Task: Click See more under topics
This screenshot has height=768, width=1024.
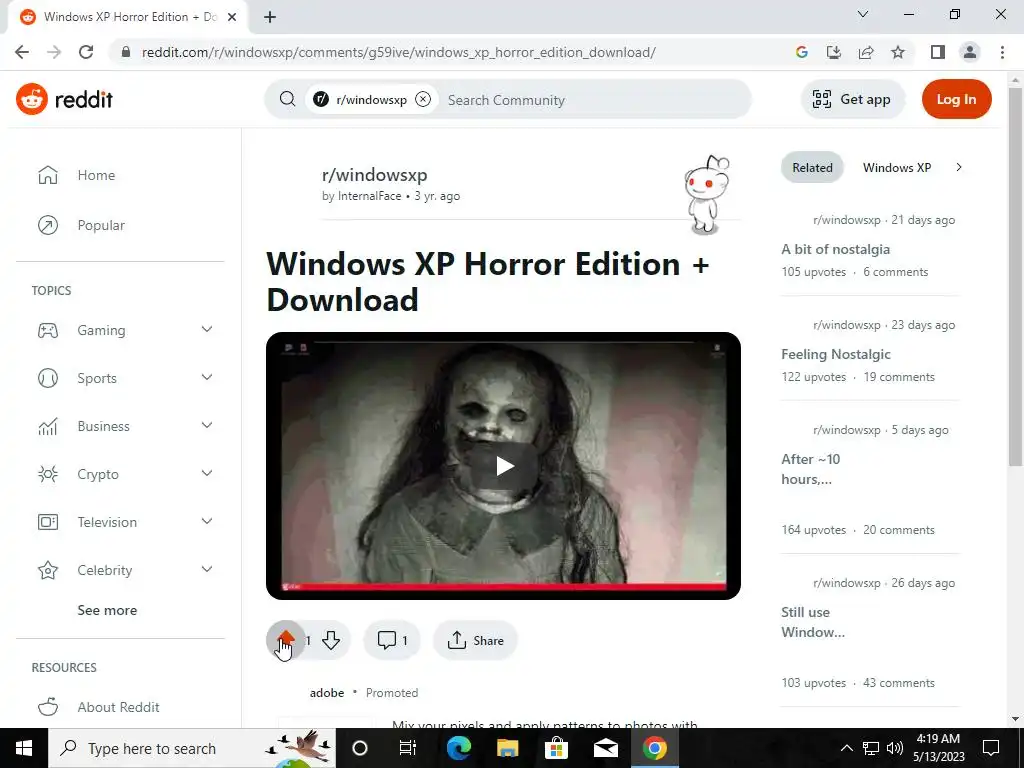Action: coord(107,610)
